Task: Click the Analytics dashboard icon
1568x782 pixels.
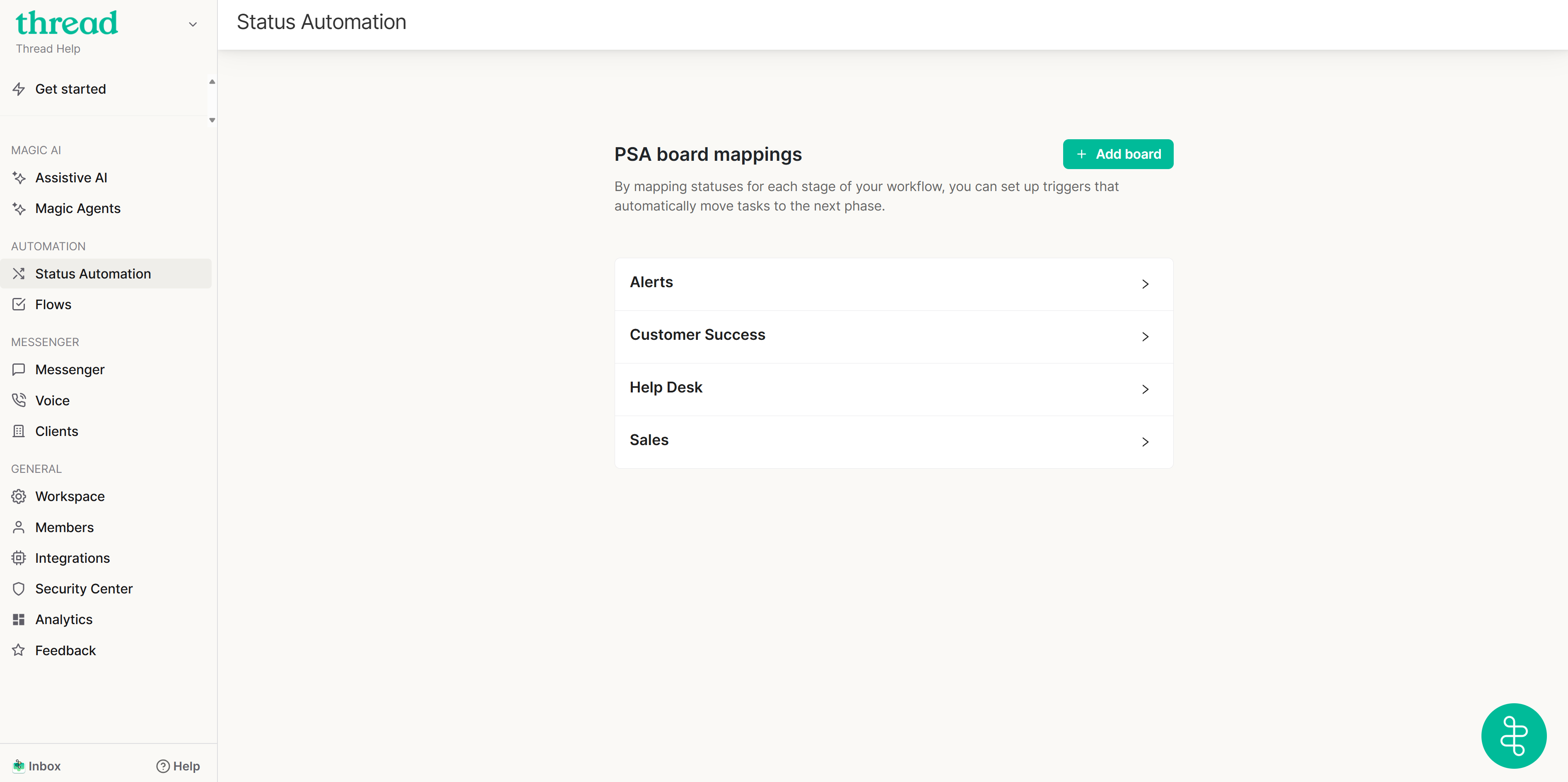Action: coord(19,619)
